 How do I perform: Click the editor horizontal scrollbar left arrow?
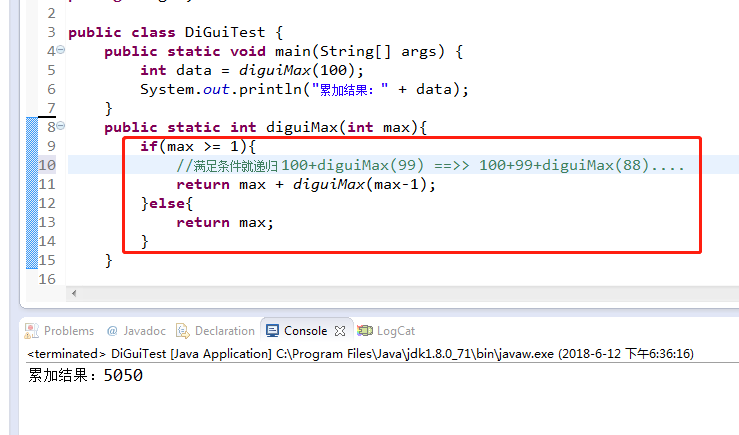pyautogui.click(x=74, y=293)
